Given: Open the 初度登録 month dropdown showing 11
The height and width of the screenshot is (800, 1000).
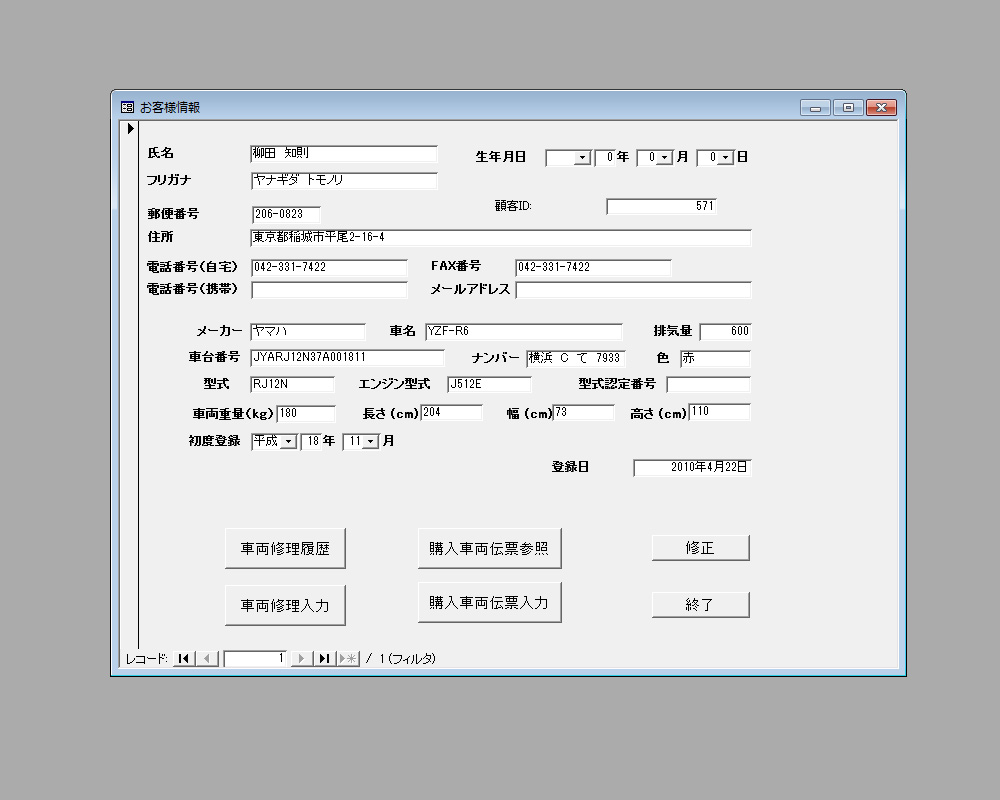Looking at the screenshot, I should pos(370,442).
